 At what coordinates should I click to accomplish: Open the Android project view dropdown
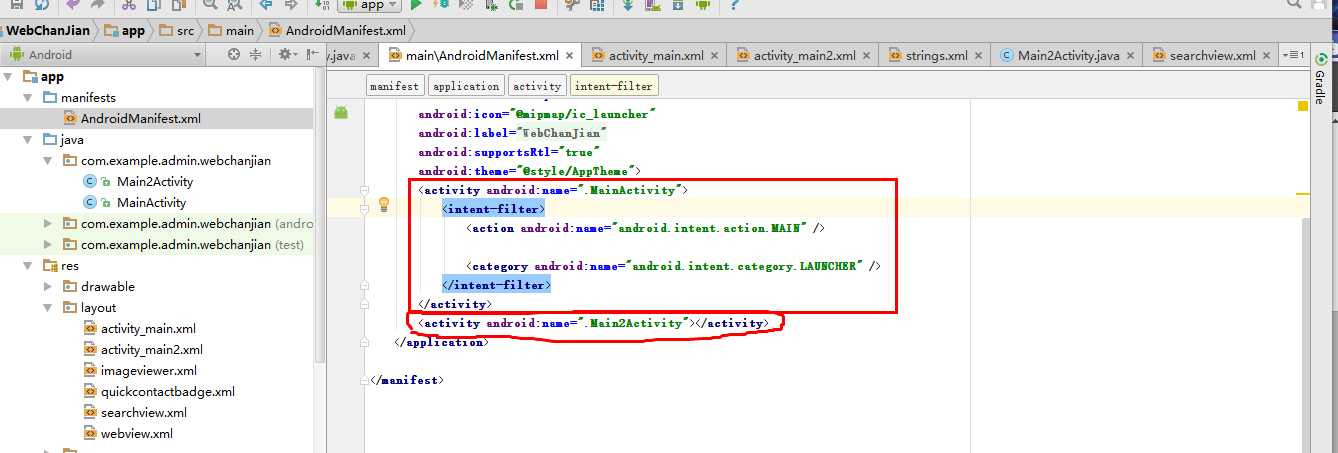(x=104, y=55)
